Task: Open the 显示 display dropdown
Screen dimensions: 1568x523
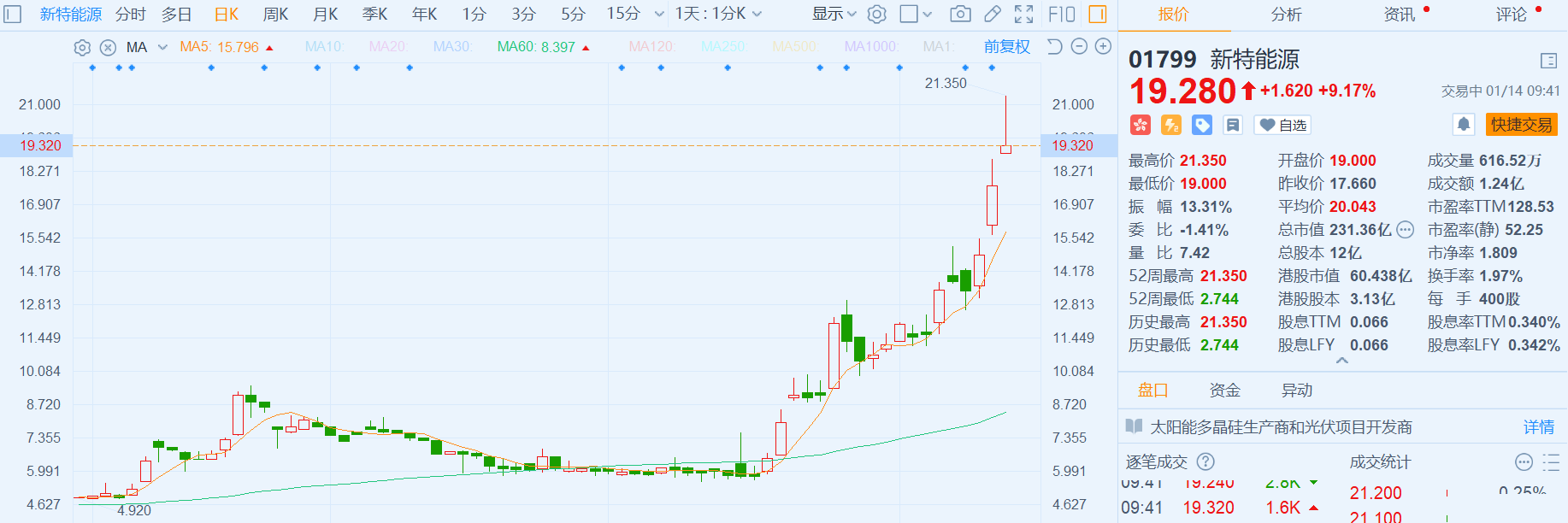Action: pos(834,15)
